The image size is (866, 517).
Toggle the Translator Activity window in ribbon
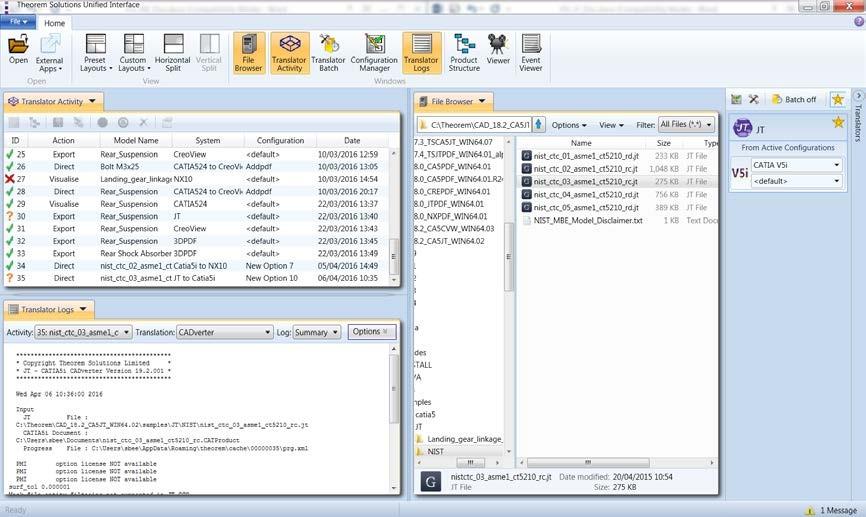(x=289, y=54)
